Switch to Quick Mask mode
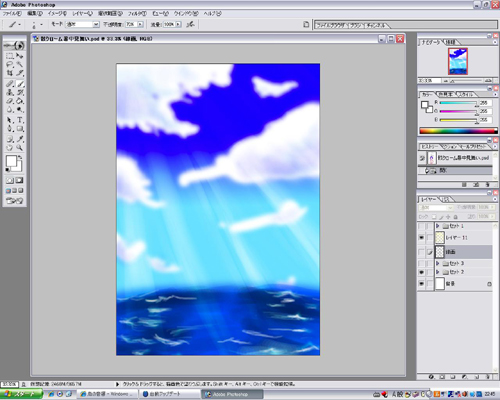 [x=20, y=180]
